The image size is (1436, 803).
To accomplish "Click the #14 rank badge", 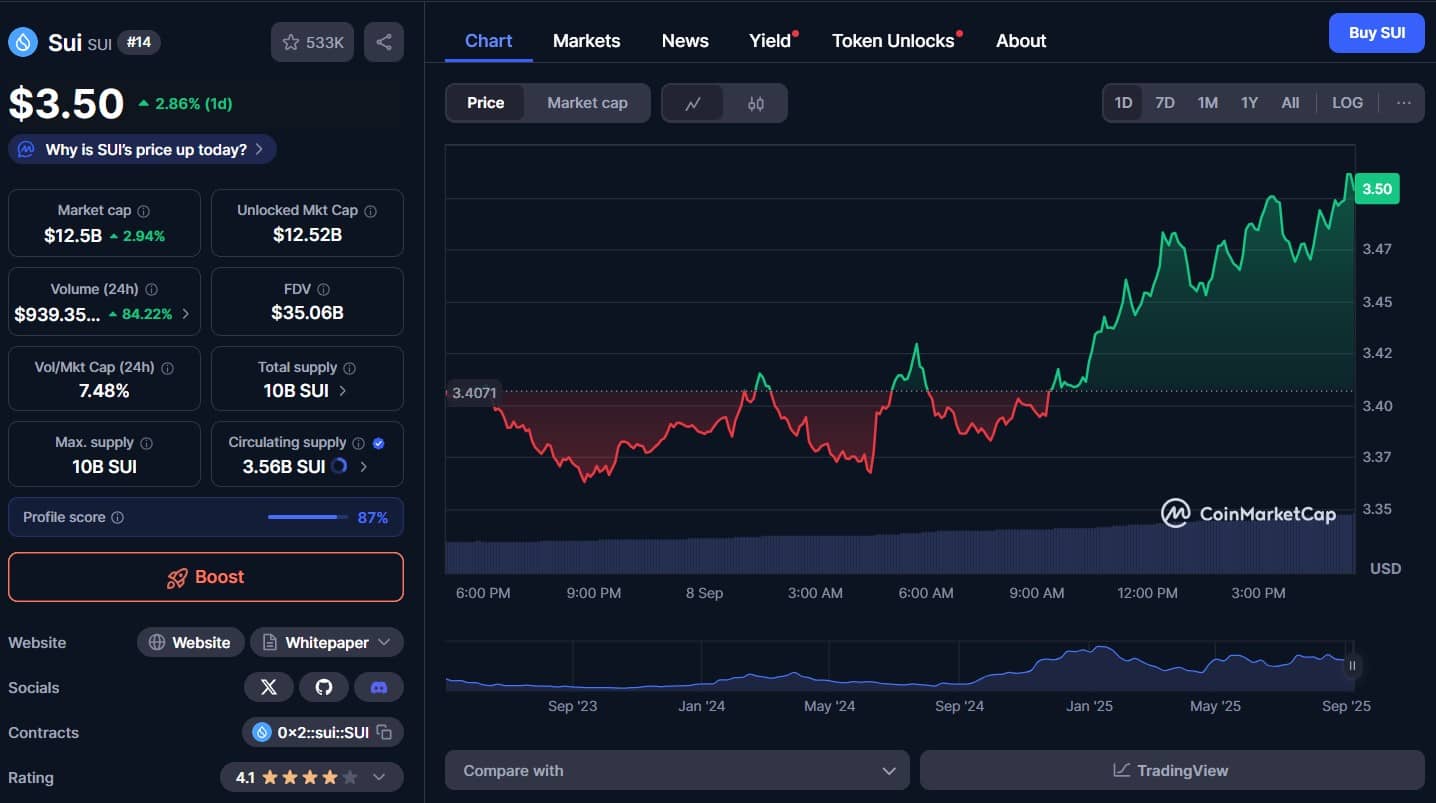I will click(139, 42).
